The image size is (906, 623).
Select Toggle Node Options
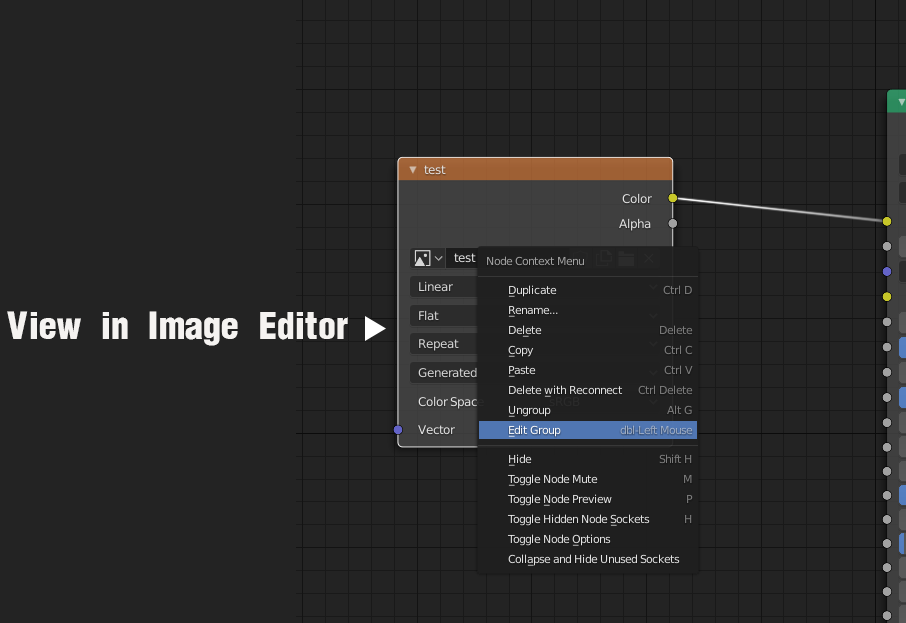(x=588, y=539)
